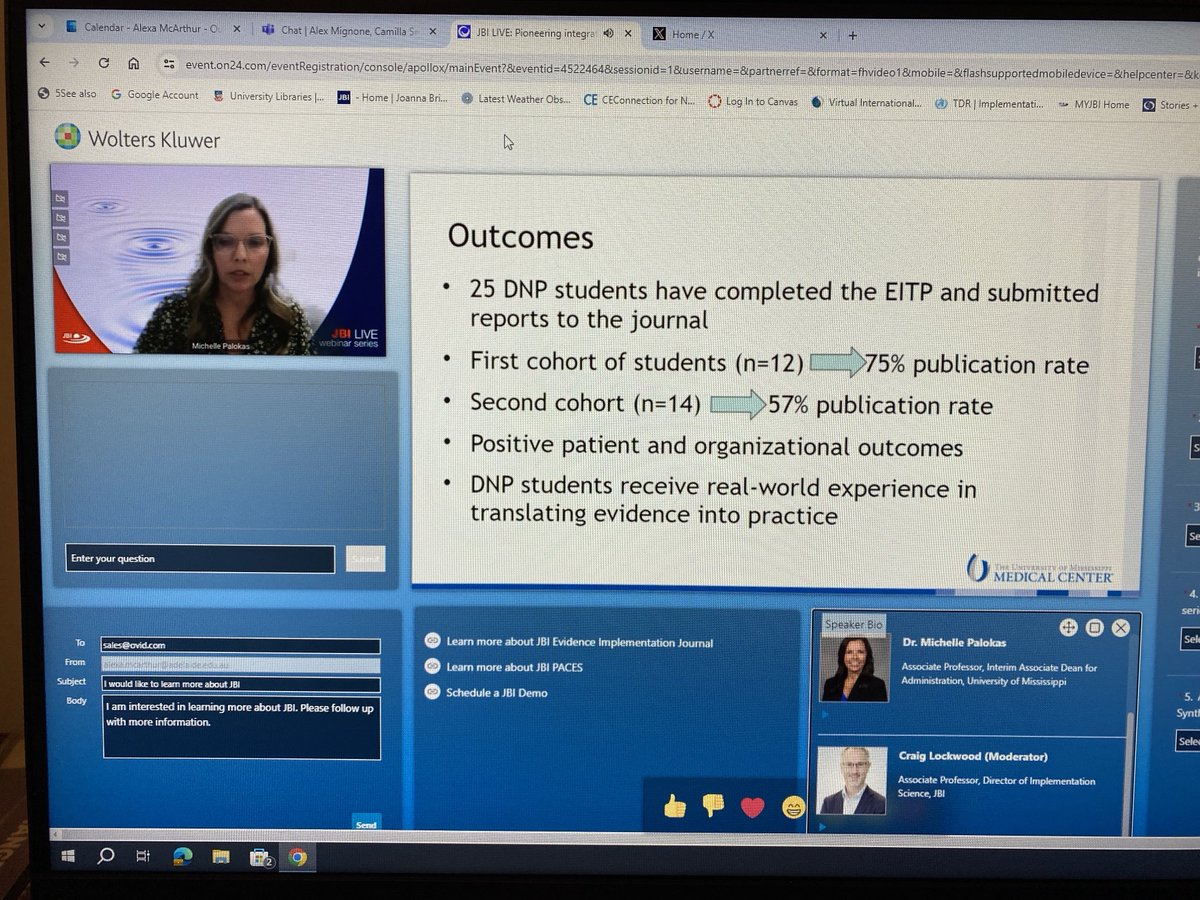
Task: Send a red heart reaction
Action: (752, 806)
